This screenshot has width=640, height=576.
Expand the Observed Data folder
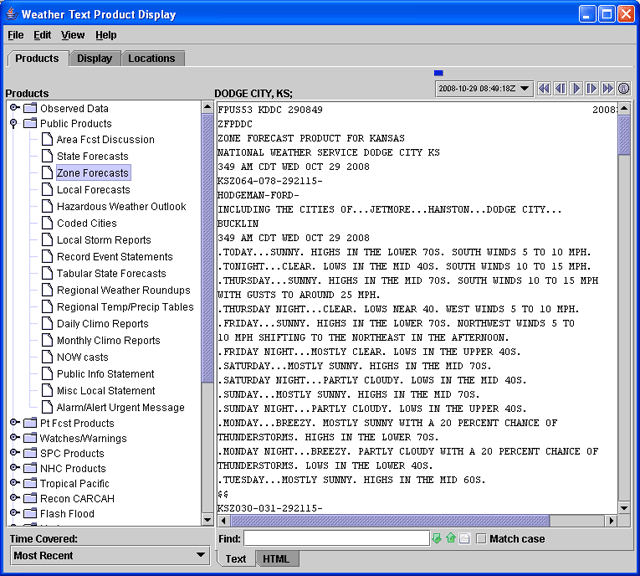(x=15, y=108)
